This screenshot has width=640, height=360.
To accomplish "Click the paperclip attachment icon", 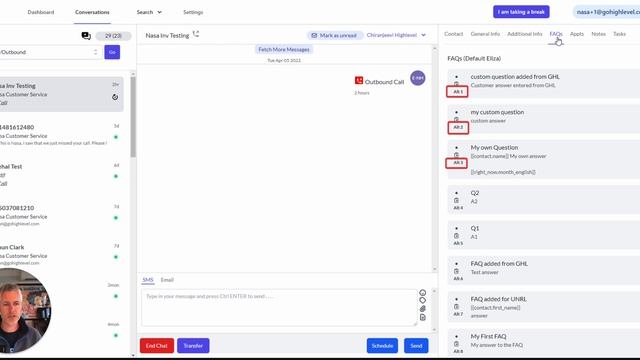I will point(422,309).
